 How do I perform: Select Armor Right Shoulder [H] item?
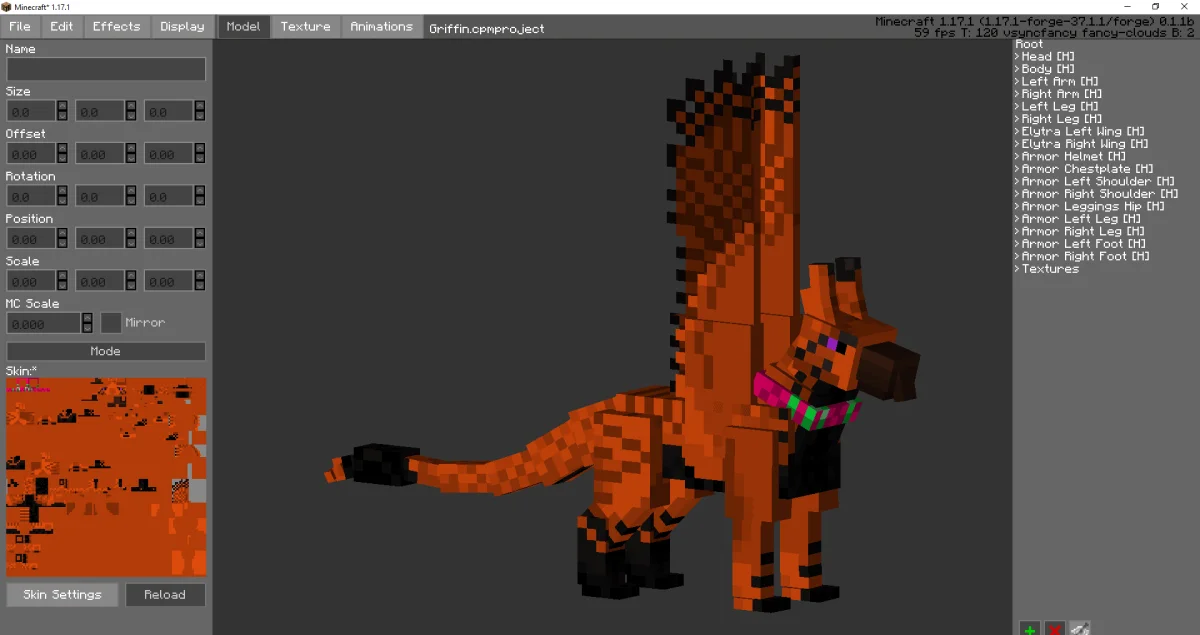click(x=1100, y=194)
